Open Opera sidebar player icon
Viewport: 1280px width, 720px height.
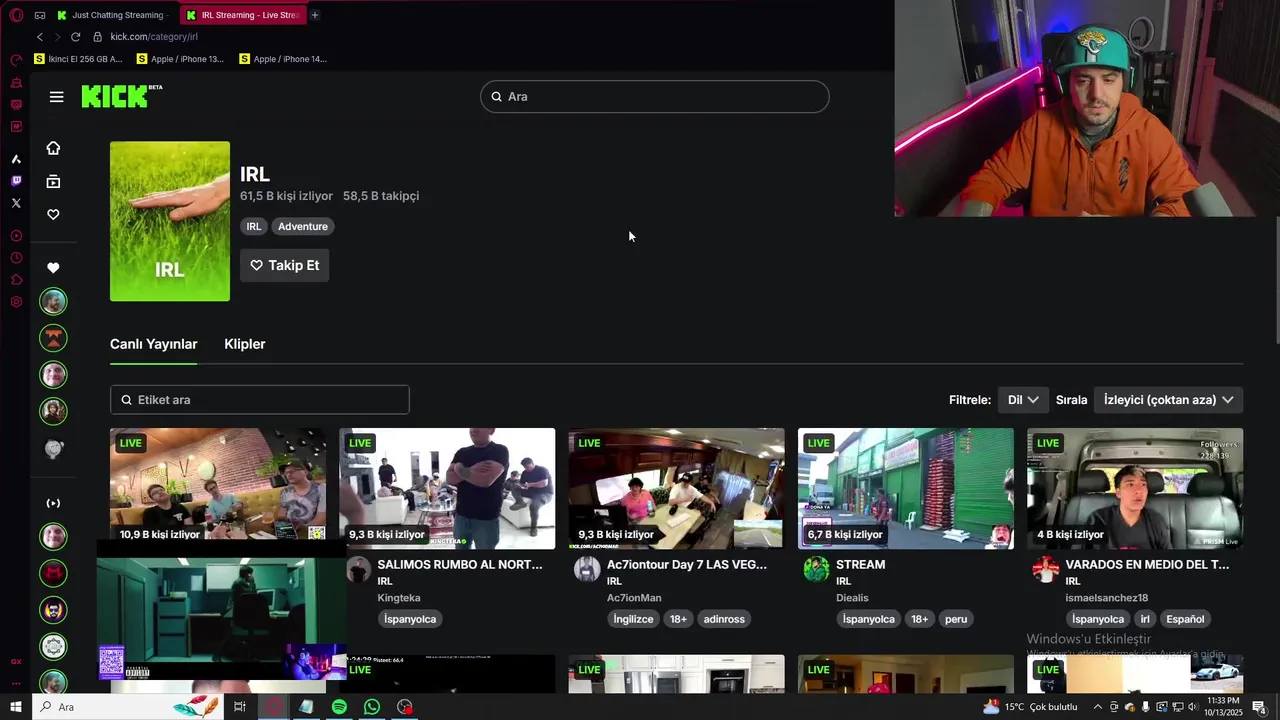pyautogui.click(x=16, y=236)
